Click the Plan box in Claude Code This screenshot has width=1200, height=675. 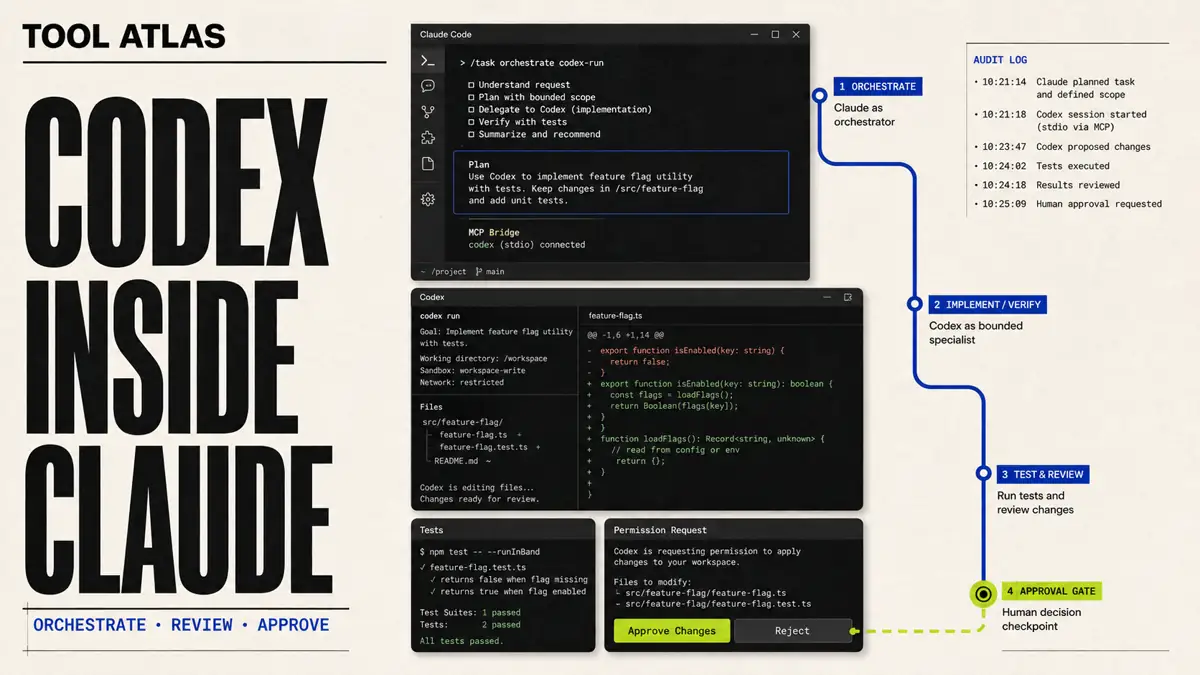(621, 182)
